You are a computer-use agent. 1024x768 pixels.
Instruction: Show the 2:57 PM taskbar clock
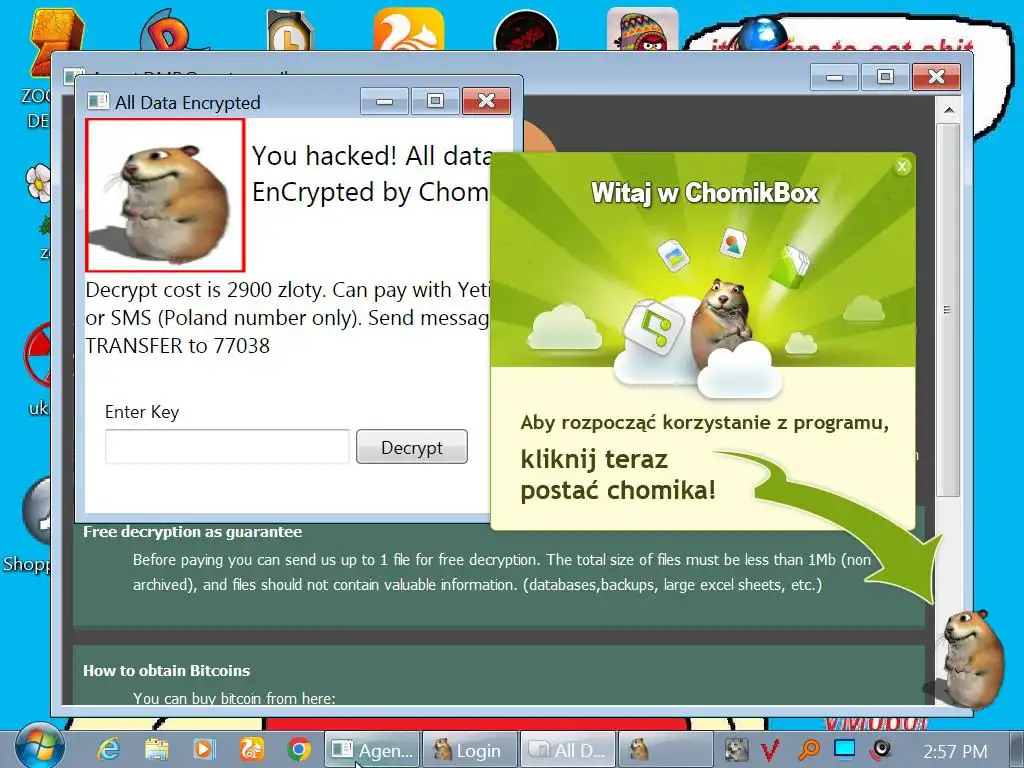[955, 751]
